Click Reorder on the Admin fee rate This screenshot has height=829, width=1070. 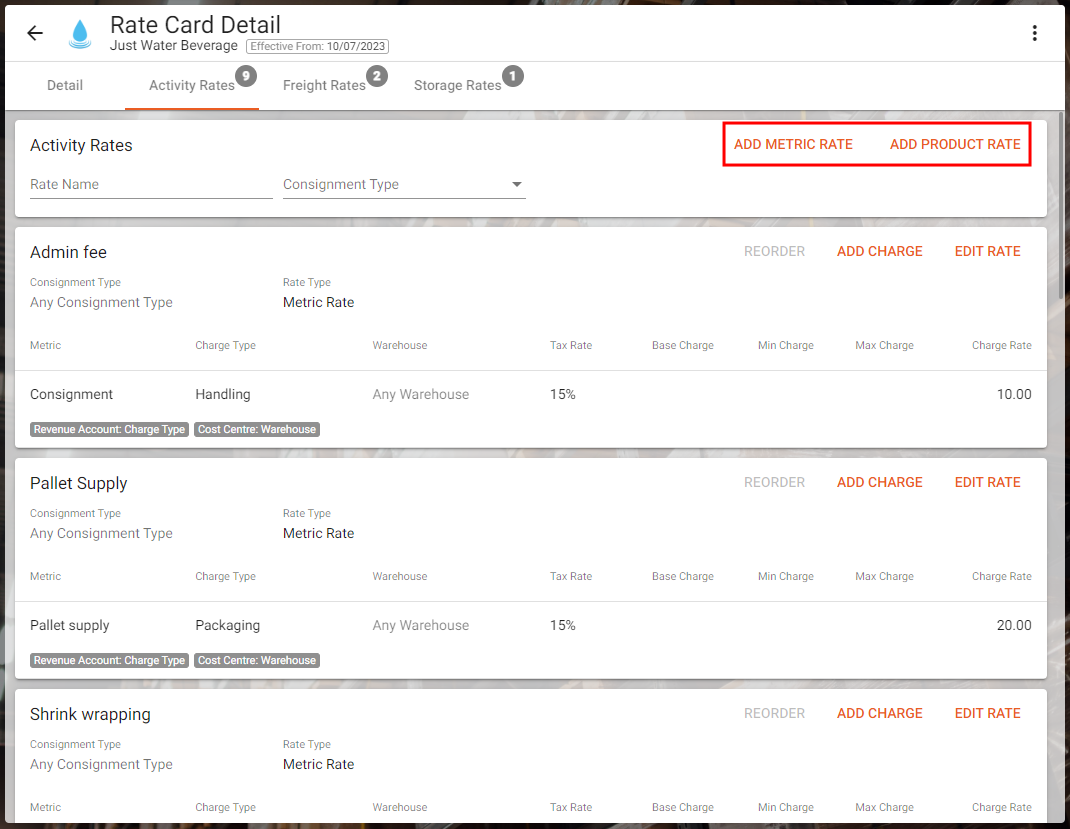click(x=774, y=251)
